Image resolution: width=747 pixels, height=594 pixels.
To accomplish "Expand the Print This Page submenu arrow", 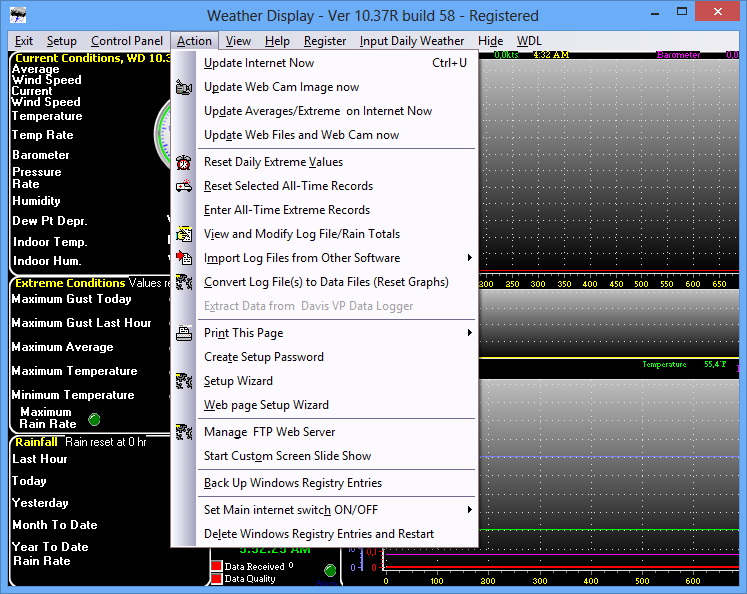I will click(x=470, y=332).
